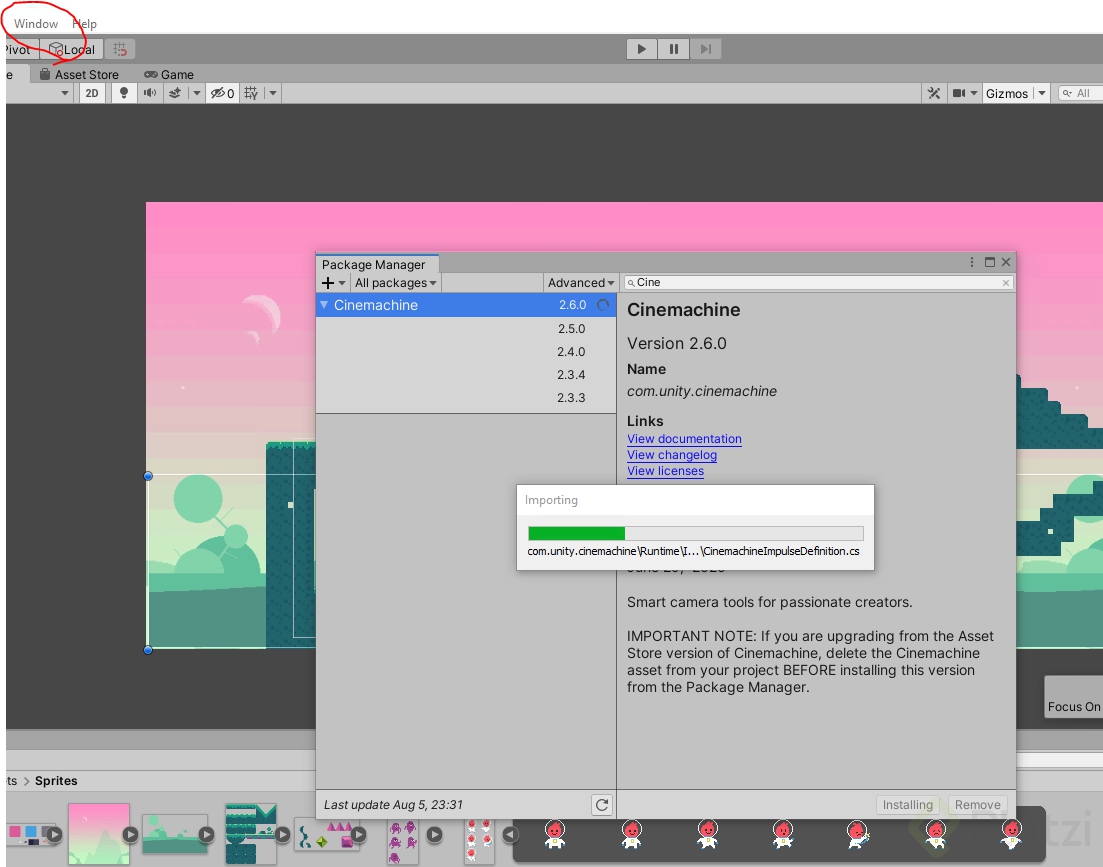This screenshot has width=1103, height=867.
Task: Open grid settings dropdown arrow
Action: pyautogui.click(x=273, y=93)
